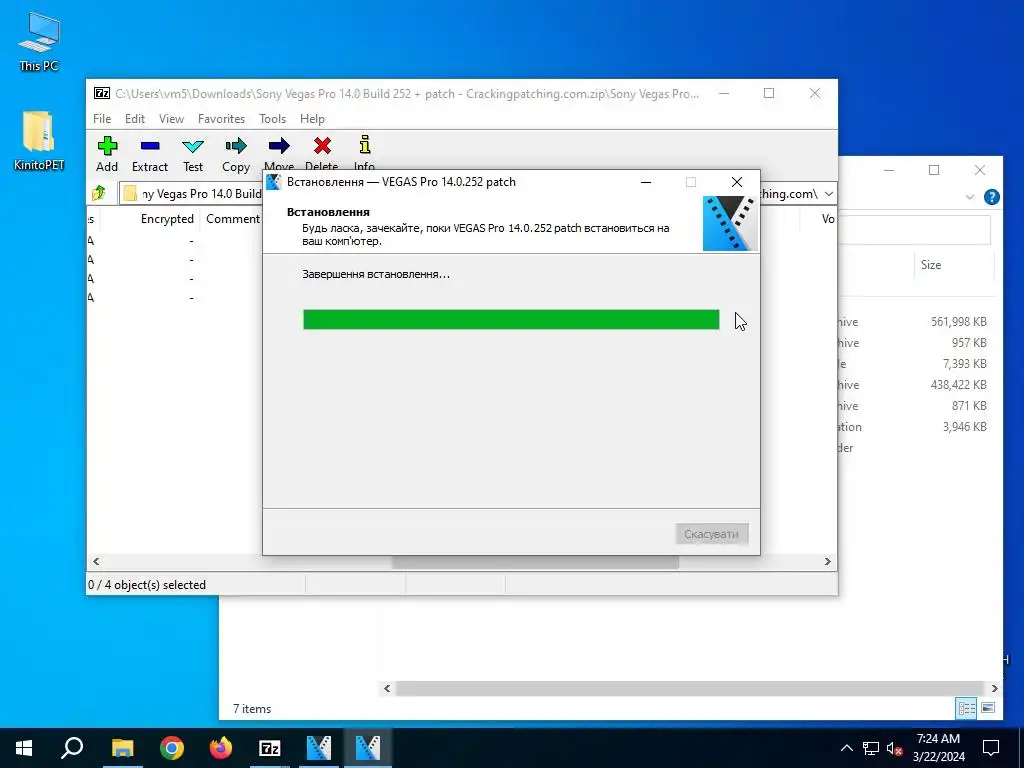Open taskbar search magnifier
Screen dimensions: 1024x768
pyautogui.click(x=72, y=748)
